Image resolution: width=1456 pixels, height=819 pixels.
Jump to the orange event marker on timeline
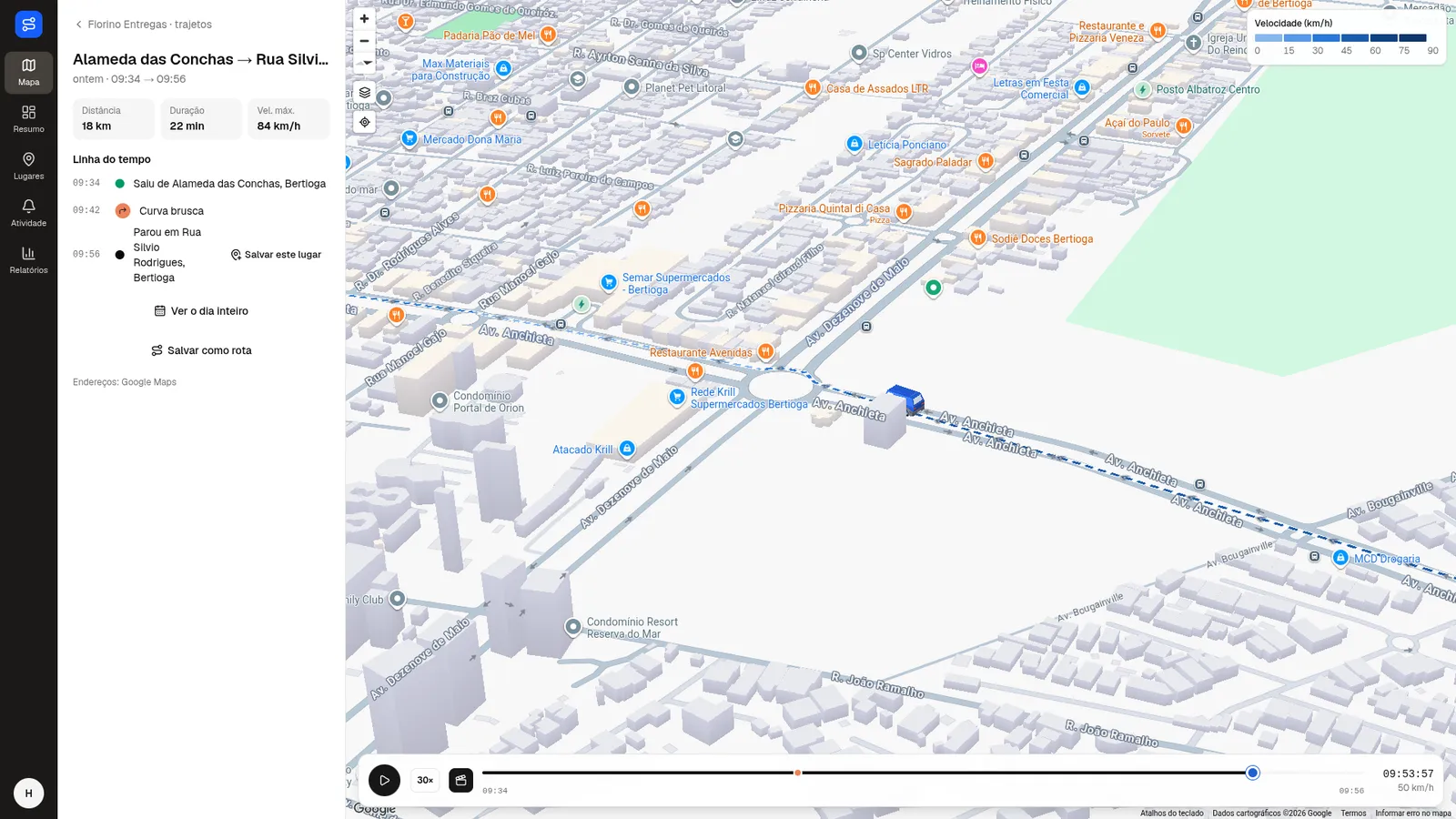(x=797, y=773)
